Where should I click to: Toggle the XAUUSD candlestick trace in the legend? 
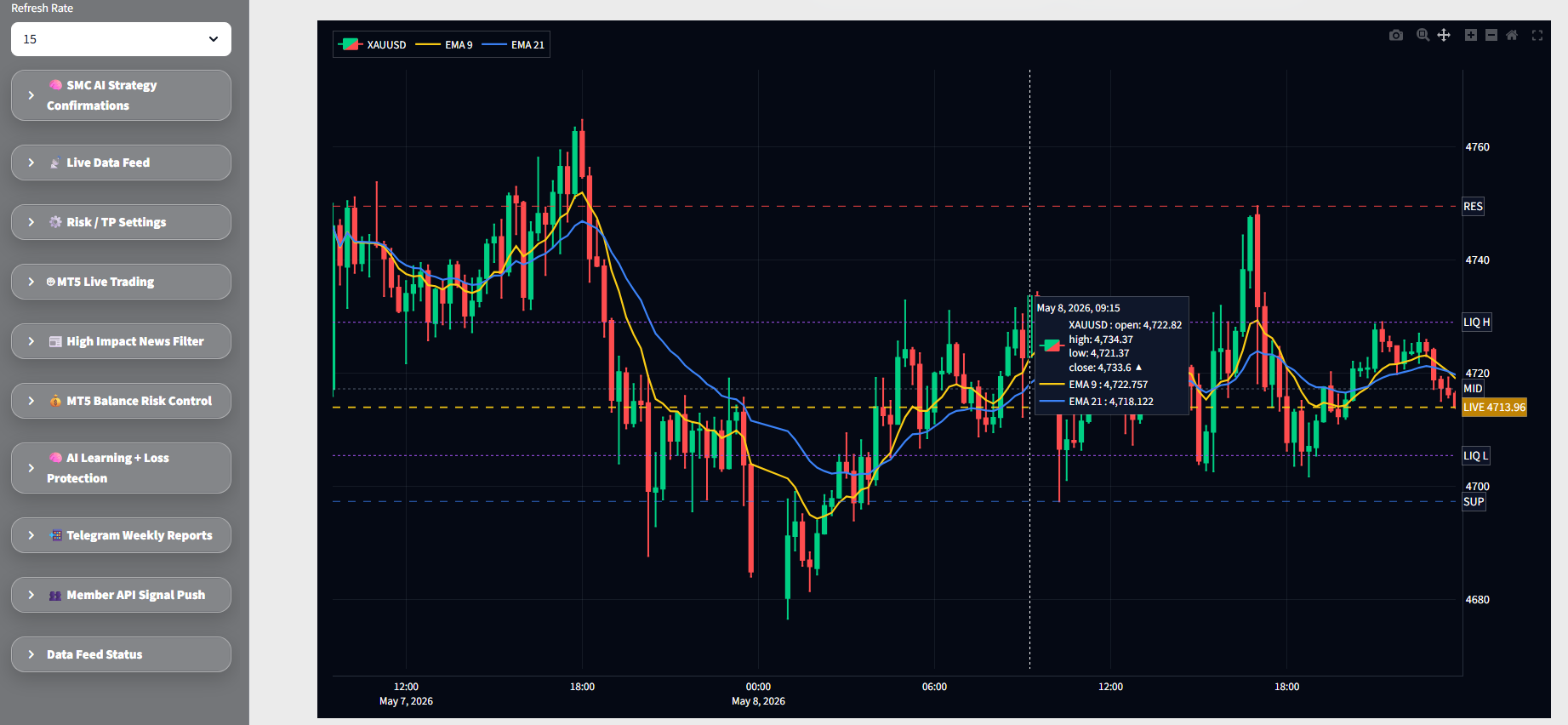372,44
